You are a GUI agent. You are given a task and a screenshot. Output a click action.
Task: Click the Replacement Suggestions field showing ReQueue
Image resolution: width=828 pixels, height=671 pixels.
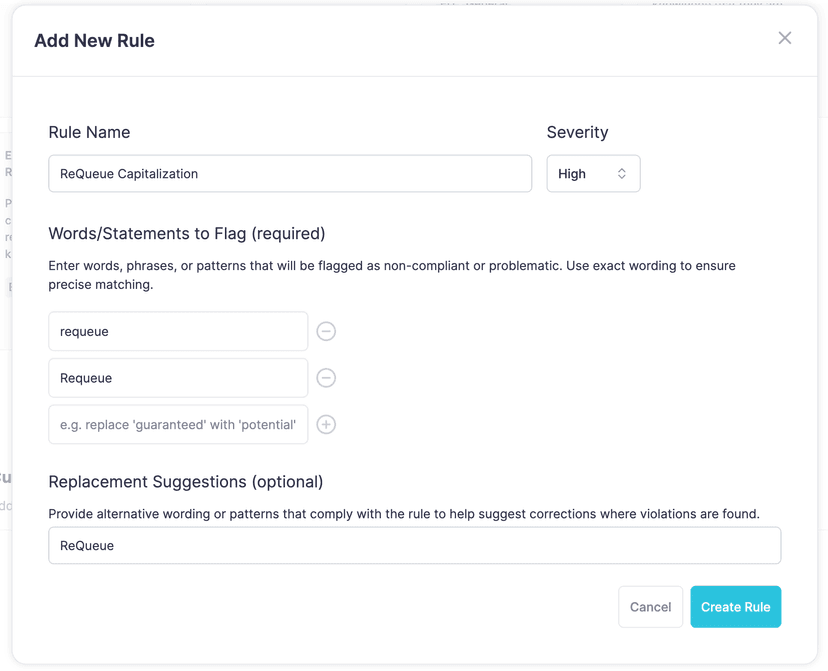click(x=414, y=545)
